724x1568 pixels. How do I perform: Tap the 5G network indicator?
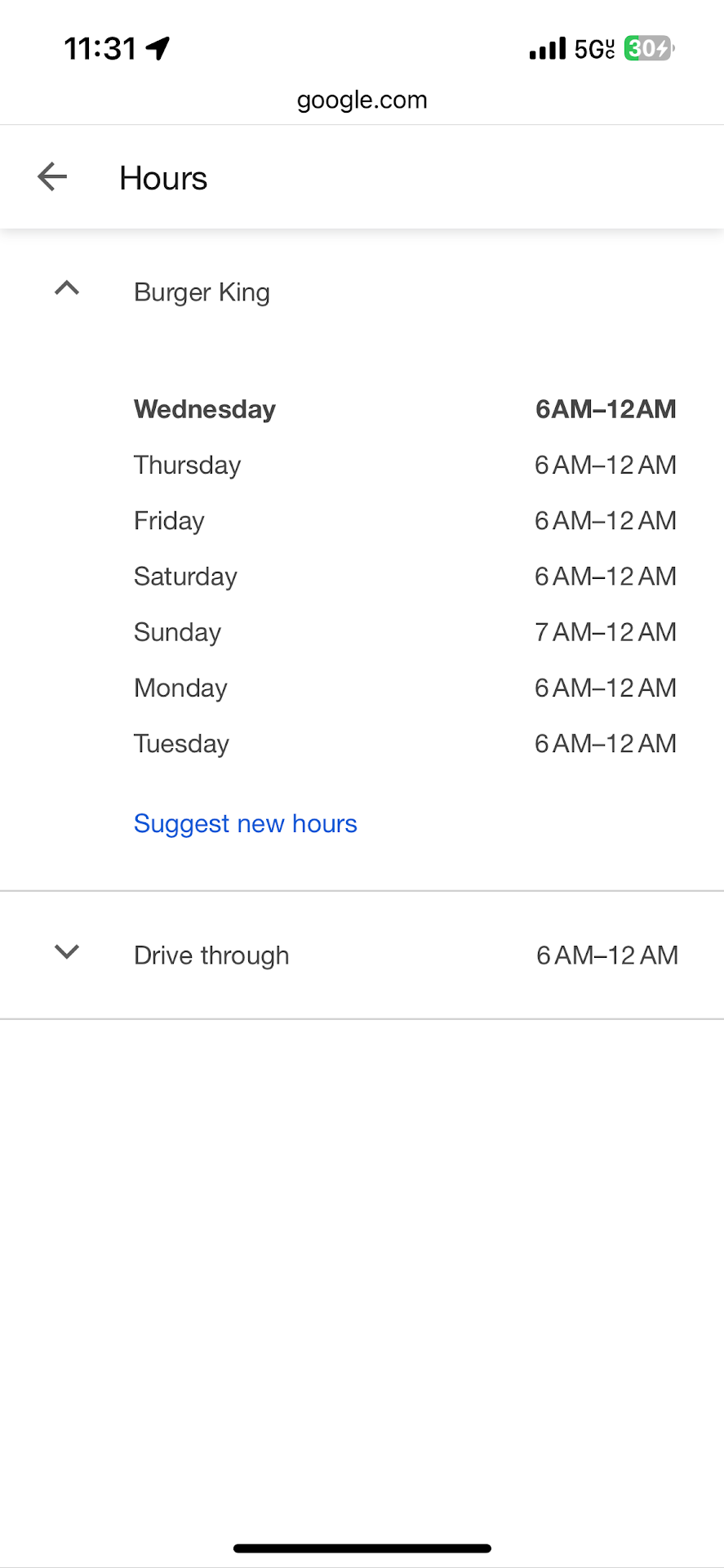pyautogui.click(x=594, y=49)
